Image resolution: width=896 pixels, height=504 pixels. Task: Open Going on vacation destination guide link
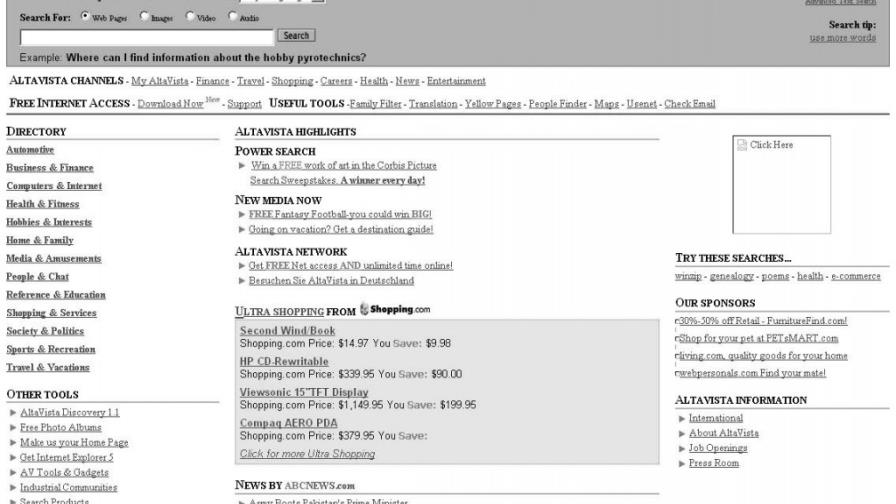pos(341,230)
